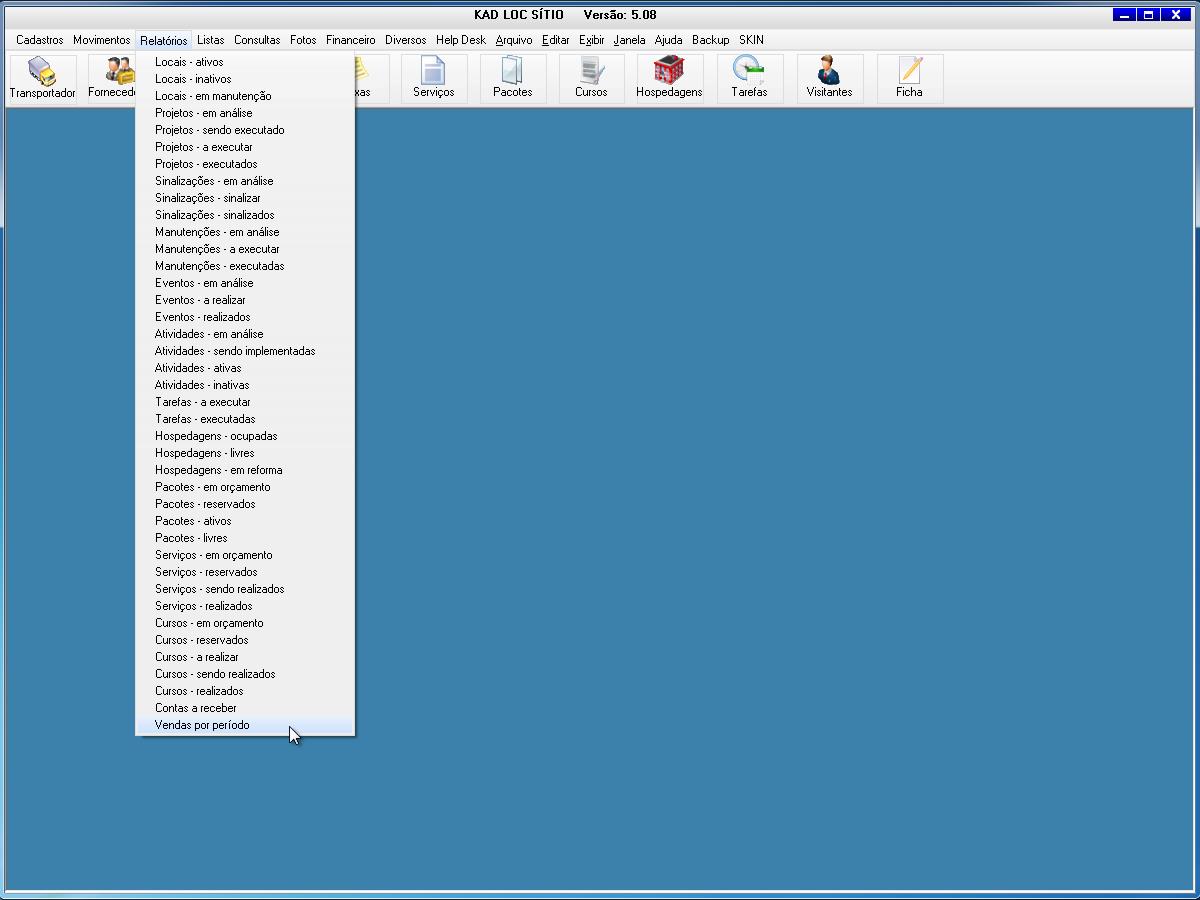Choose Hospedagens - livres report
Viewport: 1200px width, 900px height.
245,453
